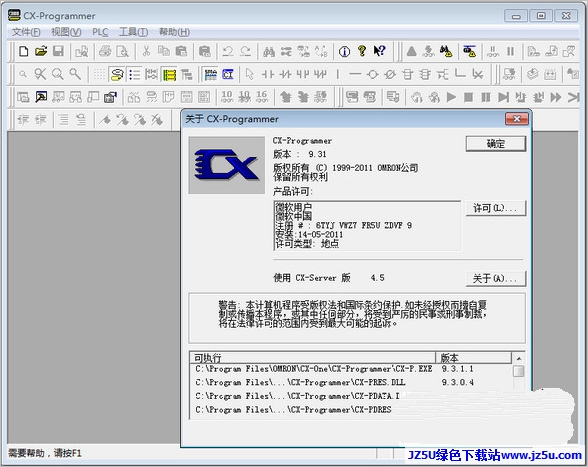Click the gray play triangle simulation icon
Viewport: 588px width, 467px height.
point(451,98)
